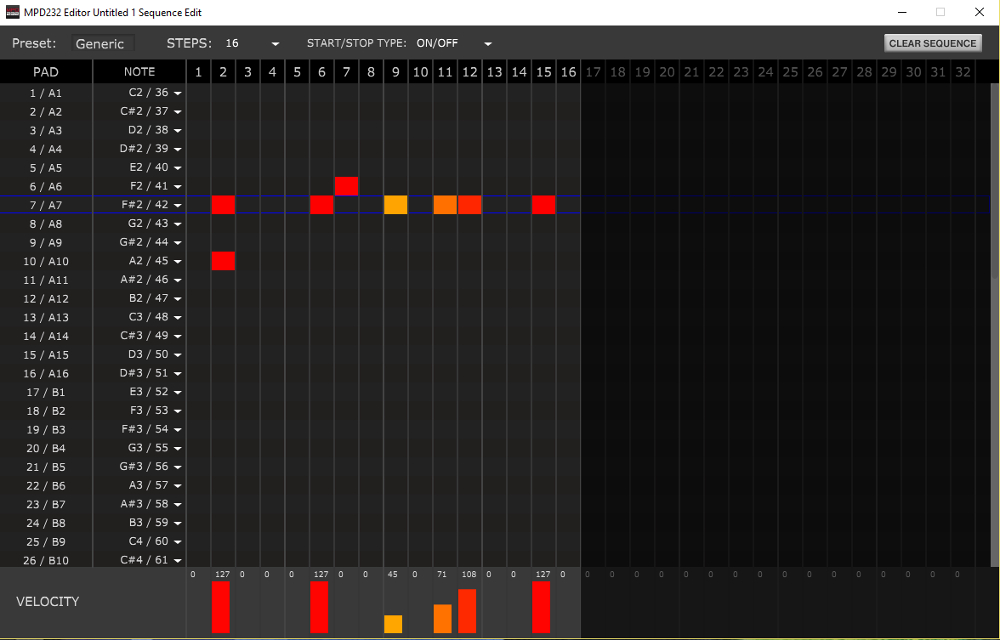Open note dropdown for B3 / 59
The width and height of the screenshot is (1000, 640).
pyautogui.click(x=178, y=523)
